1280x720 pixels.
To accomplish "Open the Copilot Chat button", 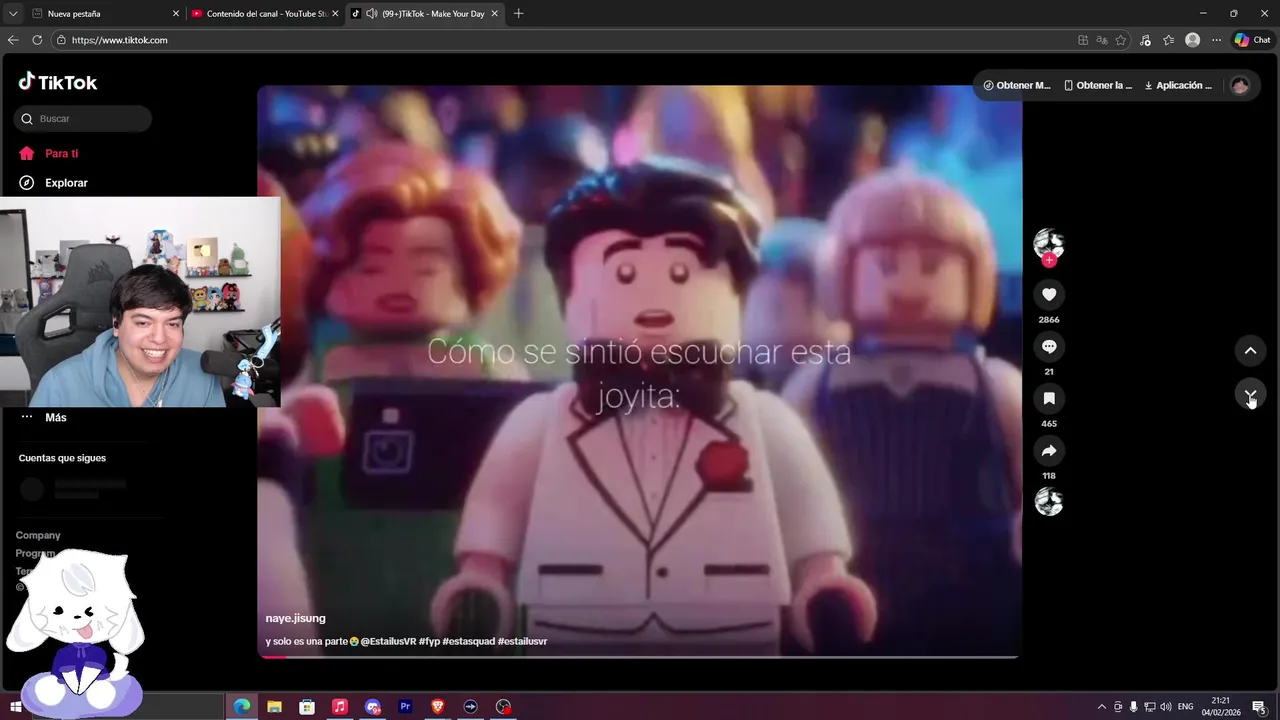I will click(x=1253, y=40).
